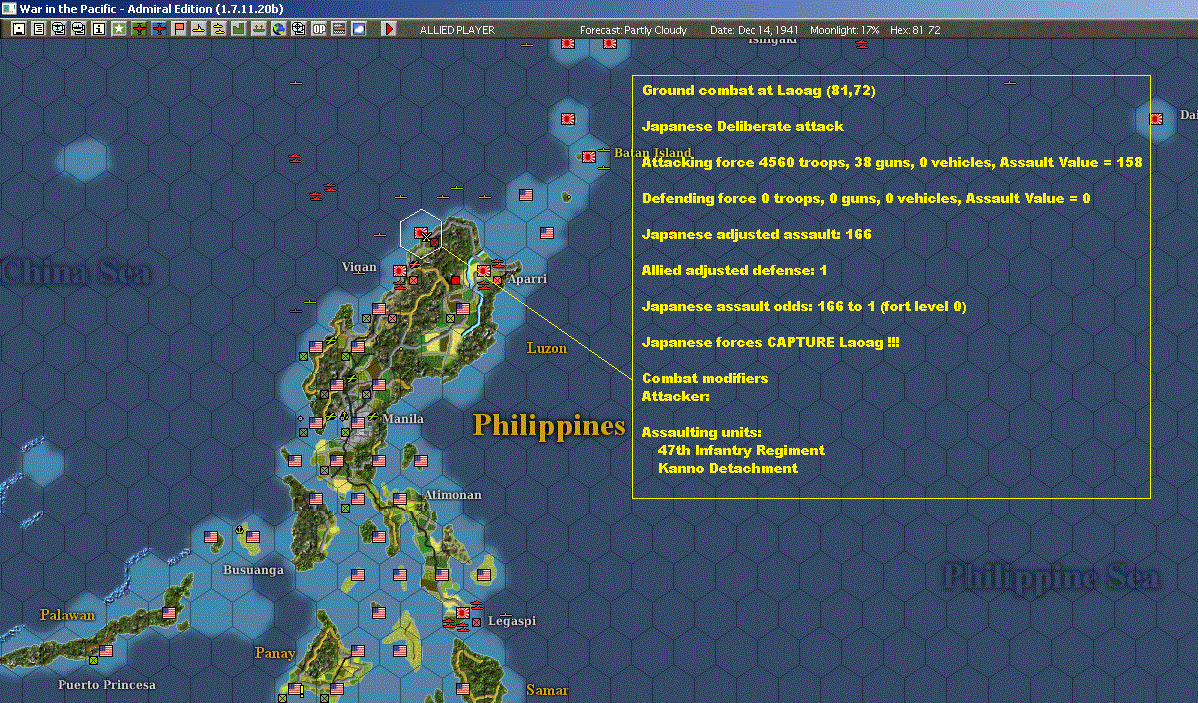The image size is (1198, 703).
Task: Click the white star on green icon
Action: point(118,29)
